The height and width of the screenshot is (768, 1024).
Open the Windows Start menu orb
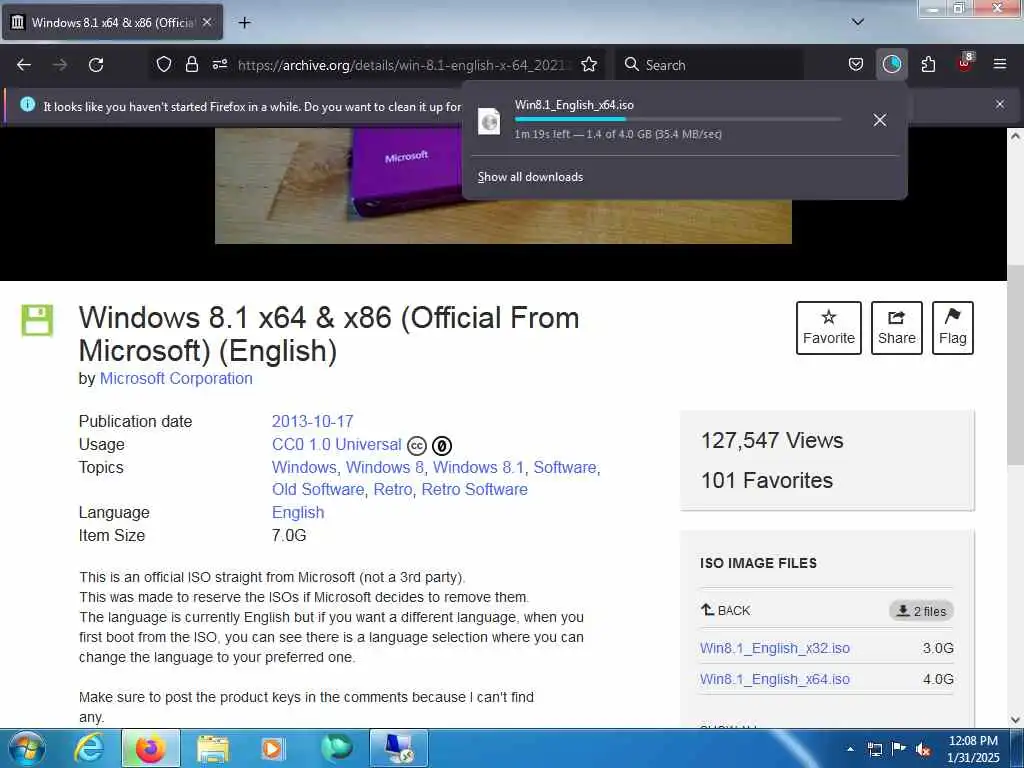click(x=25, y=748)
